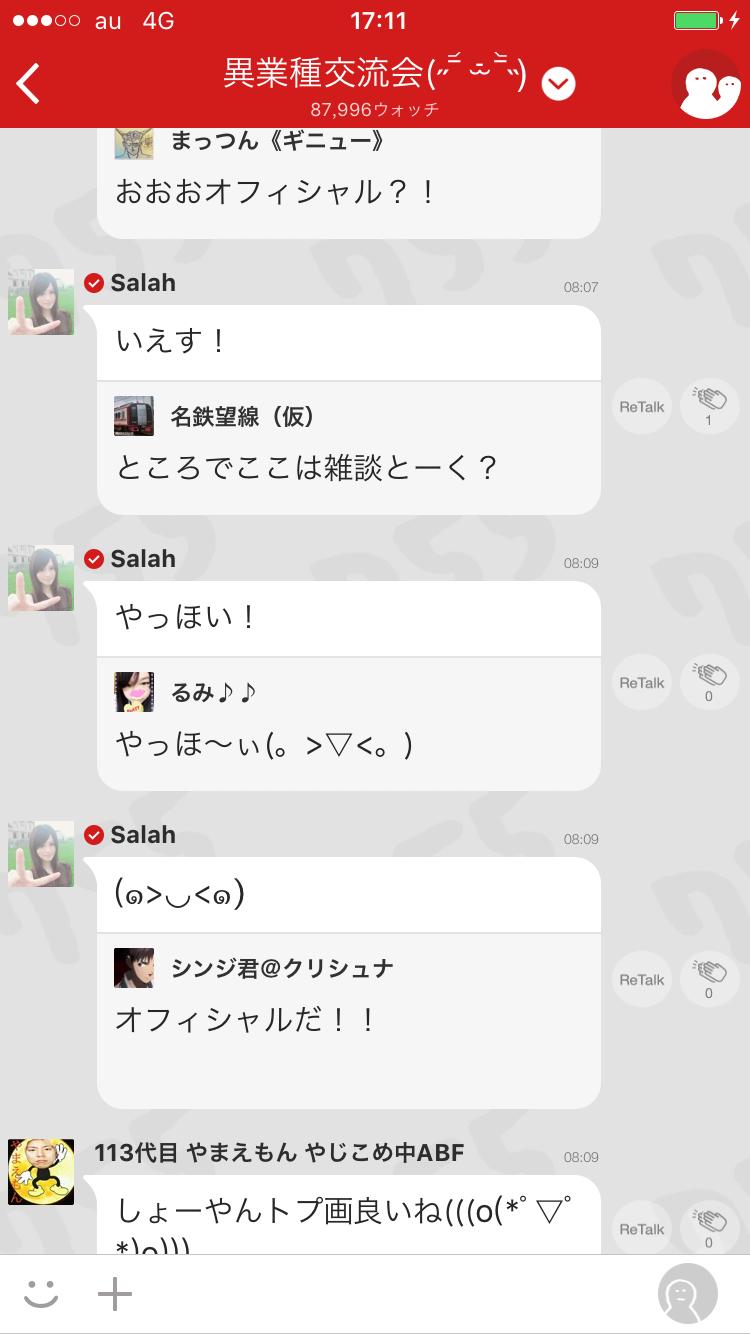Open the quoted シンジ君@クリシュナ message
Viewport: 750px width, 1334px height.
click(349, 1020)
